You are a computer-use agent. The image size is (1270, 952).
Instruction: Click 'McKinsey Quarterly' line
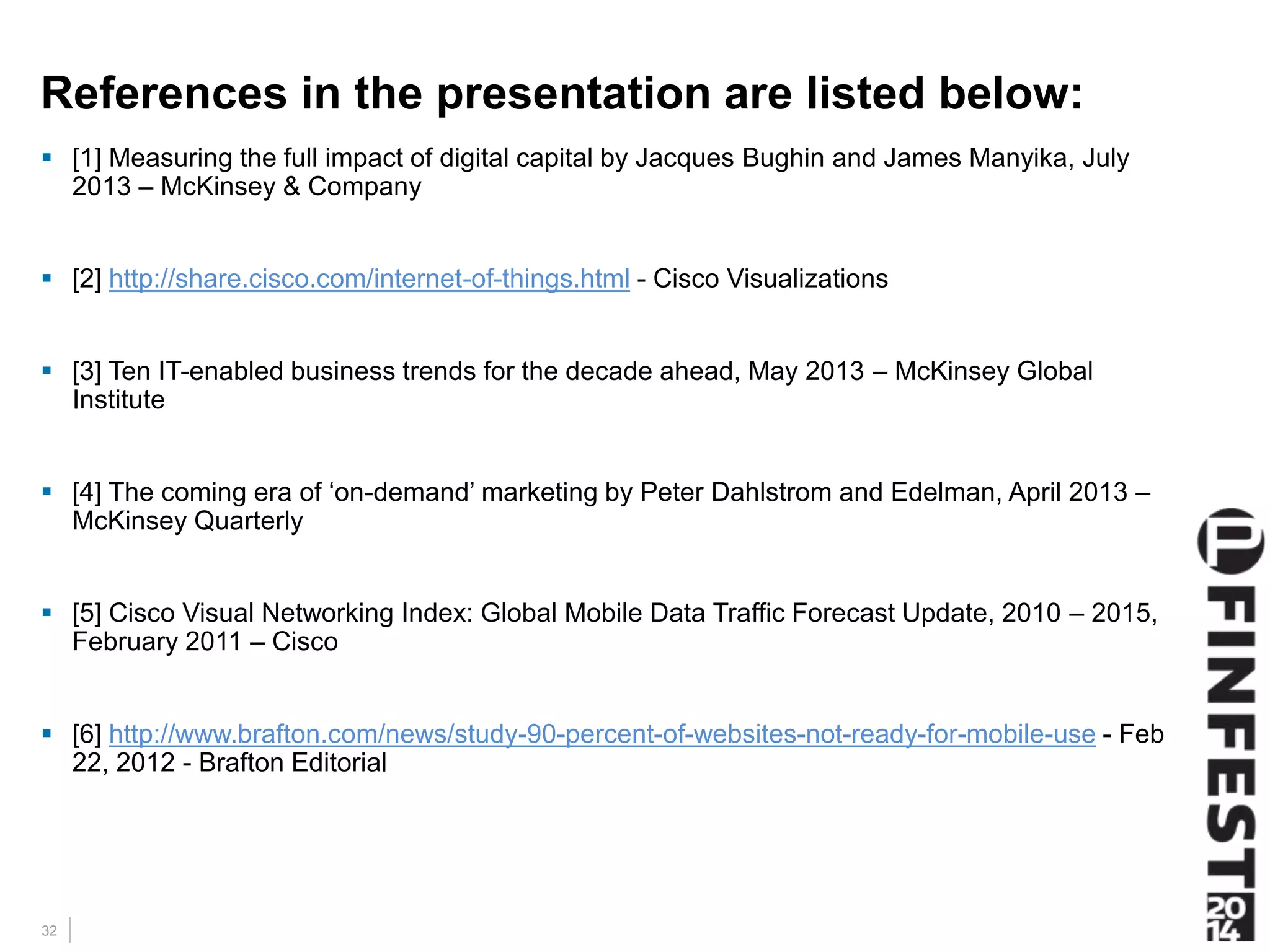tap(187, 521)
